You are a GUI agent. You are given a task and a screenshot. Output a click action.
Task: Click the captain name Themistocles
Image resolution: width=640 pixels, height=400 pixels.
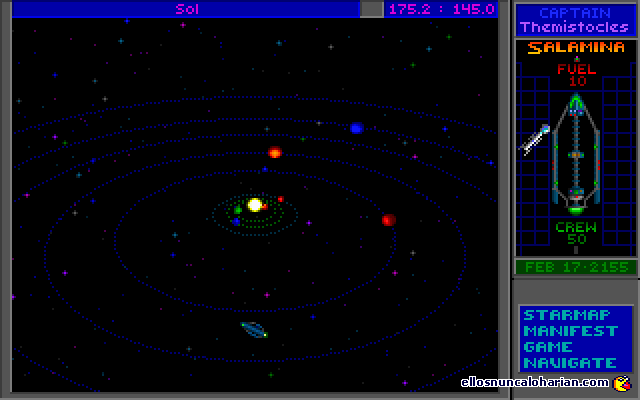pyautogui.click(x=574, y=27)
